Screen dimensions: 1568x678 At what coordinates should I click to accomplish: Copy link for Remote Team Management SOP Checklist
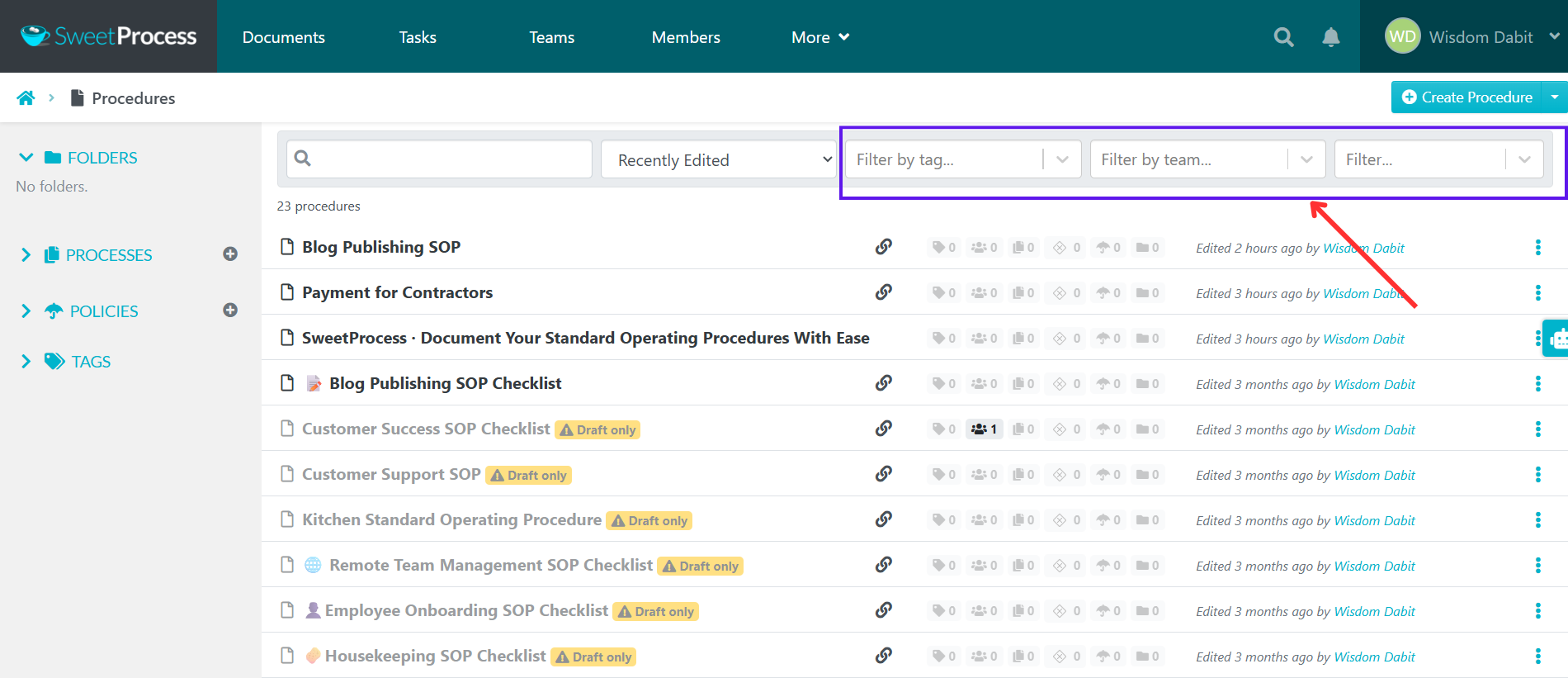(884, 565)
